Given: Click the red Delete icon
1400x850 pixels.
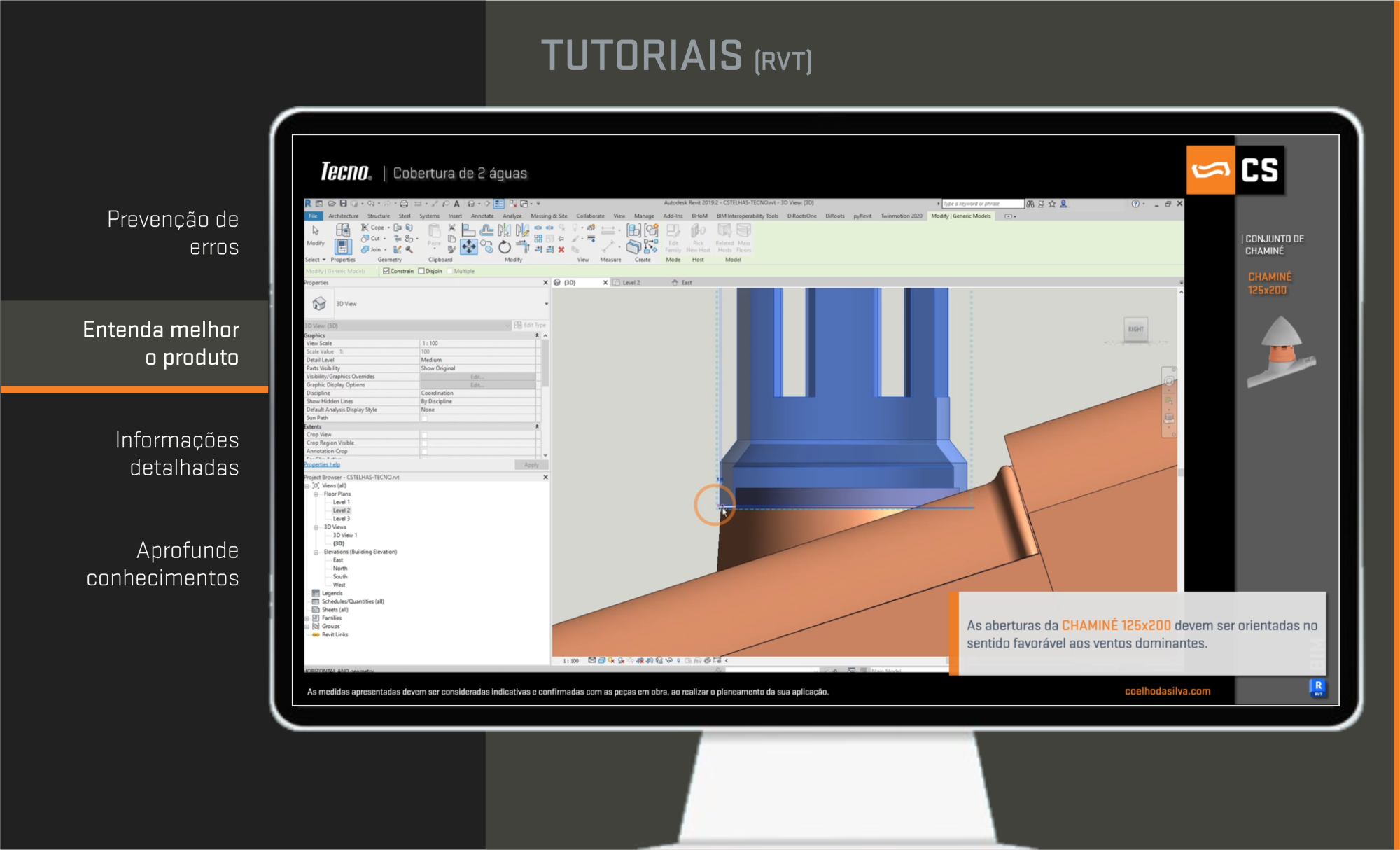Looking at the screenshot, I should [561, 249].
